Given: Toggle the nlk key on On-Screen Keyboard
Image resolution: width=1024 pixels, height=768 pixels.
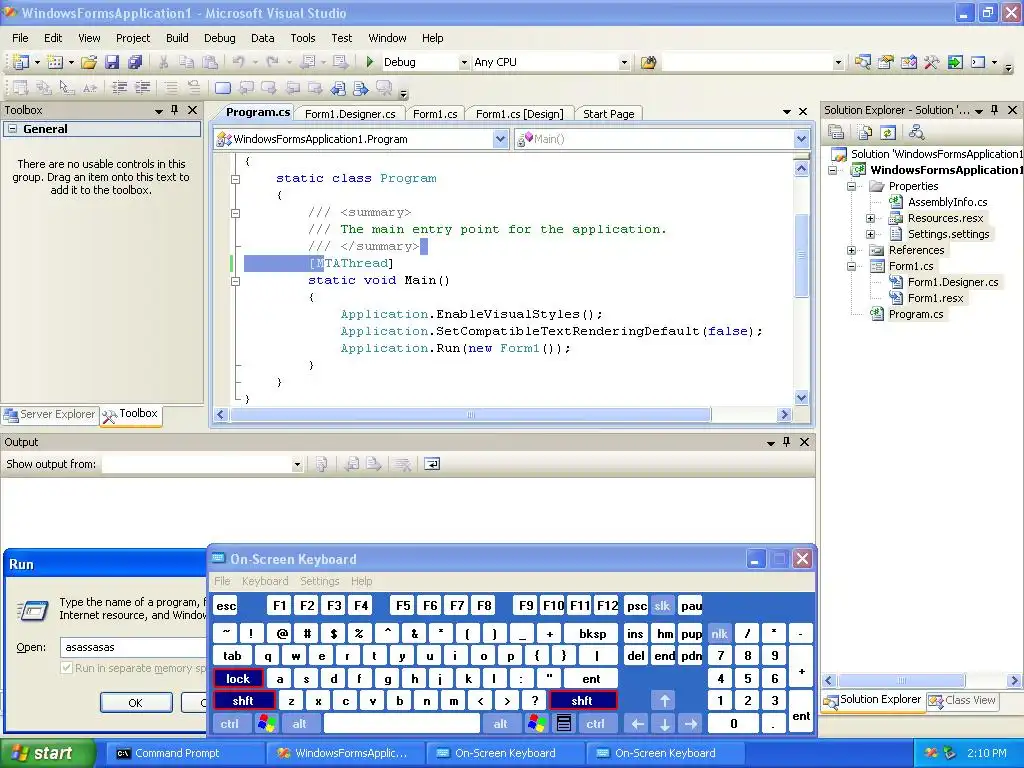Looking at the screenshot, I should (x=719, y=633).
